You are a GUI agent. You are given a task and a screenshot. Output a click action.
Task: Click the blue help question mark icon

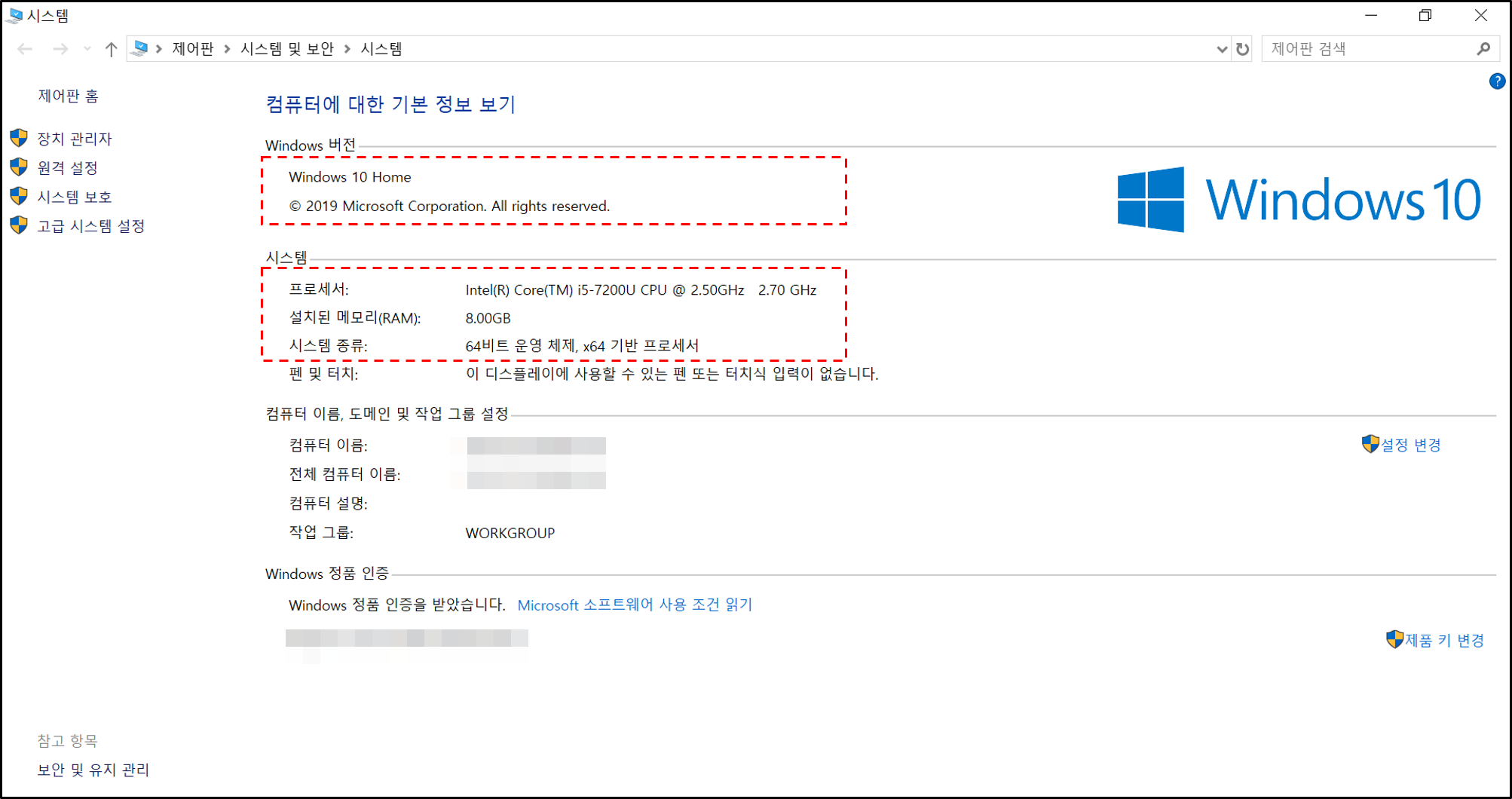click(x=1498, y=81)
